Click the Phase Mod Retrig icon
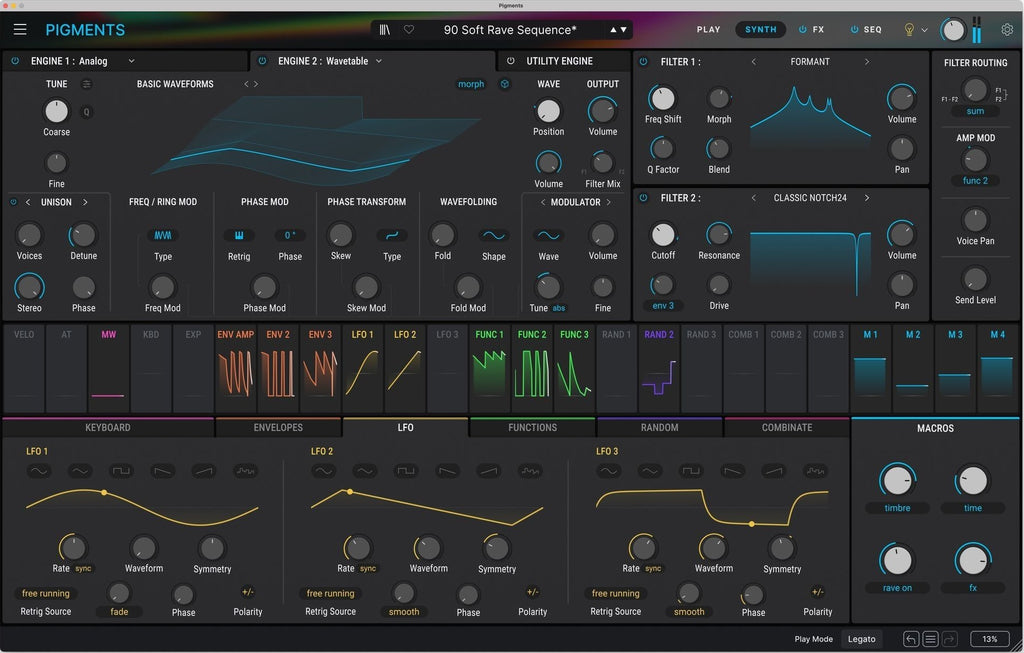Image resolution: width=1024 pixels, height=653 pixels. tap(239, 235)
